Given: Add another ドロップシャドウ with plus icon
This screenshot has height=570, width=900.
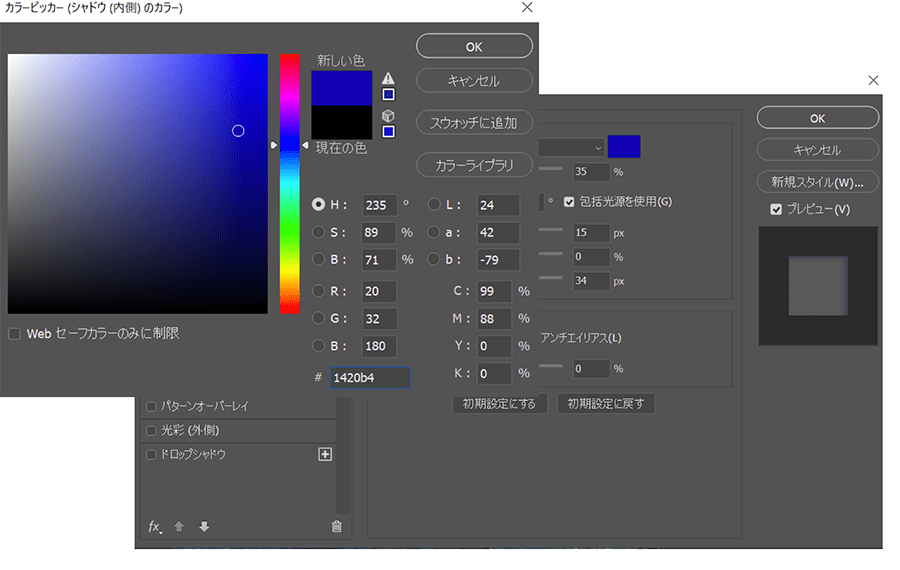Looking at the screenshot, I should (324, 454).
